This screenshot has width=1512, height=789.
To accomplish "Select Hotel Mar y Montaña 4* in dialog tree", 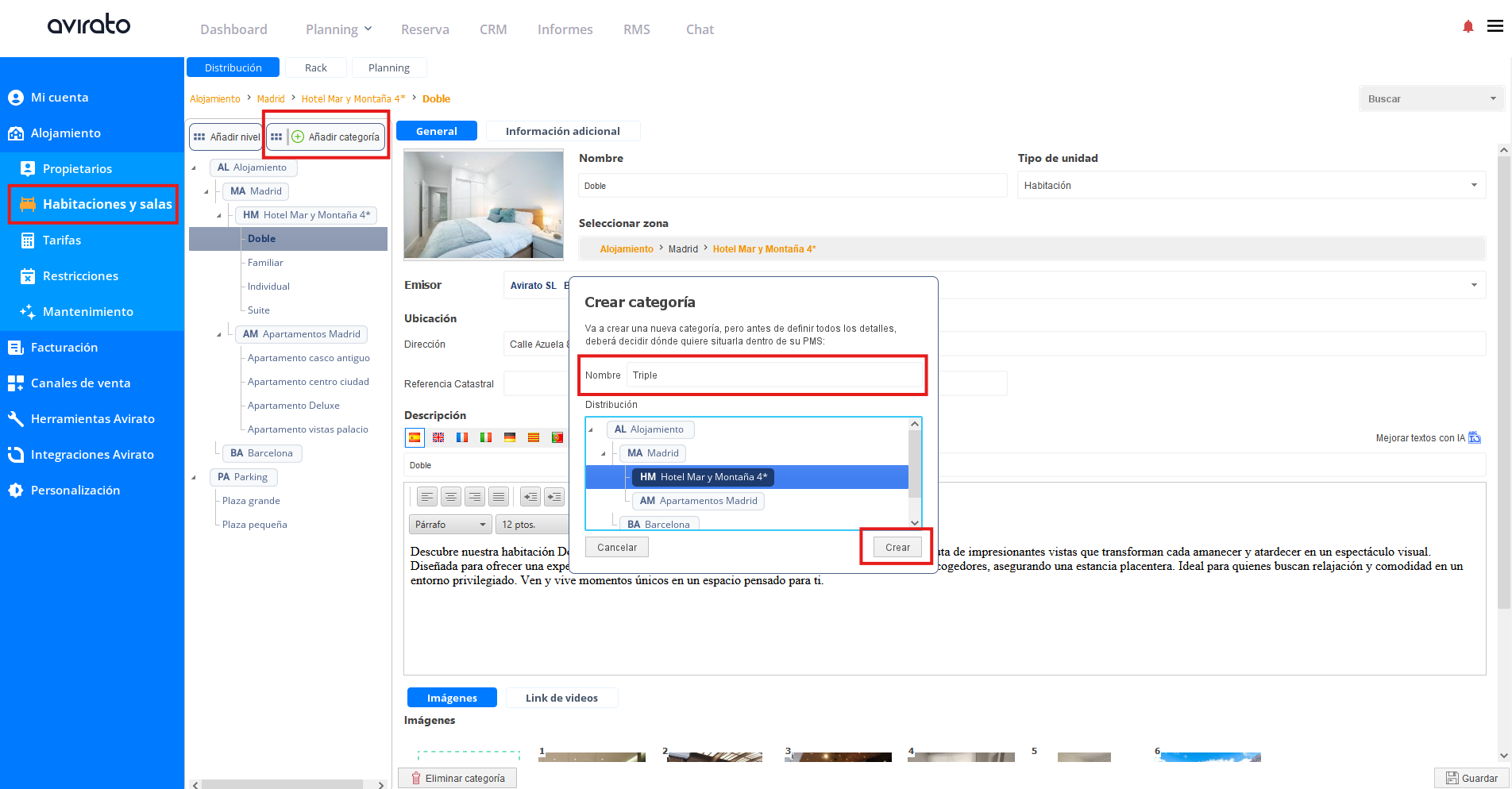I will point(704,477).
